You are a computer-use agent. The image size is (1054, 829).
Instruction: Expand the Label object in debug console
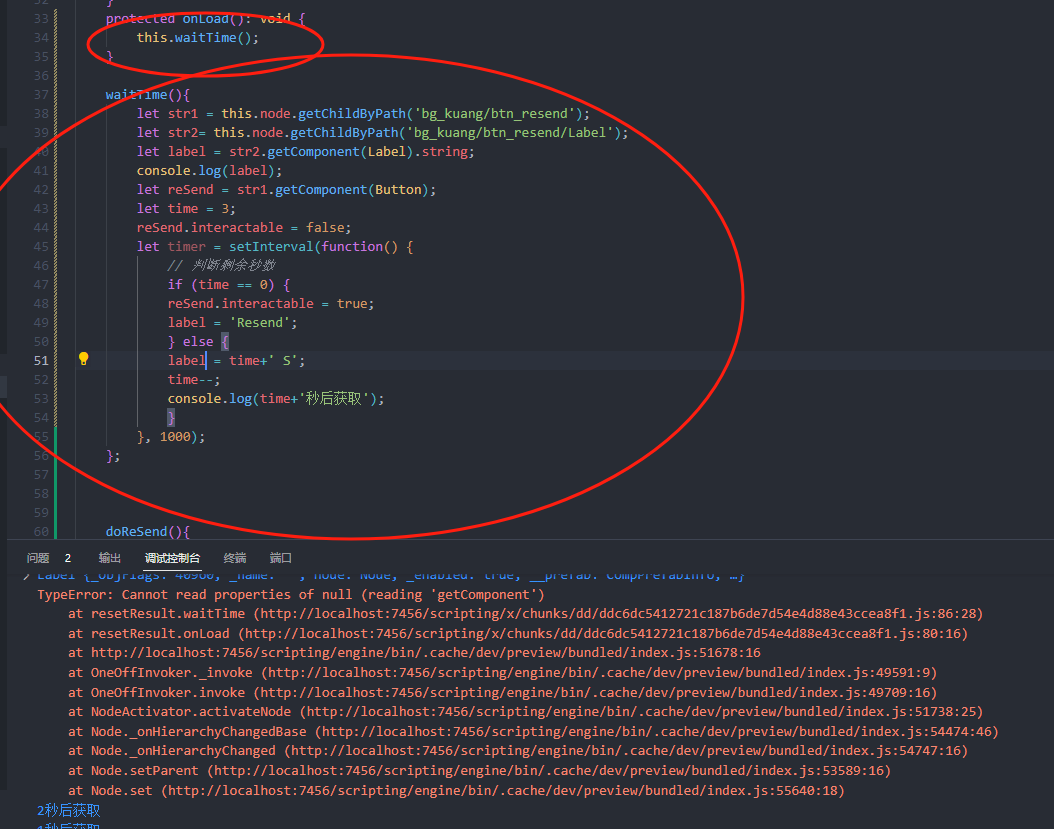pyautogui.click(x=27, y=576)
